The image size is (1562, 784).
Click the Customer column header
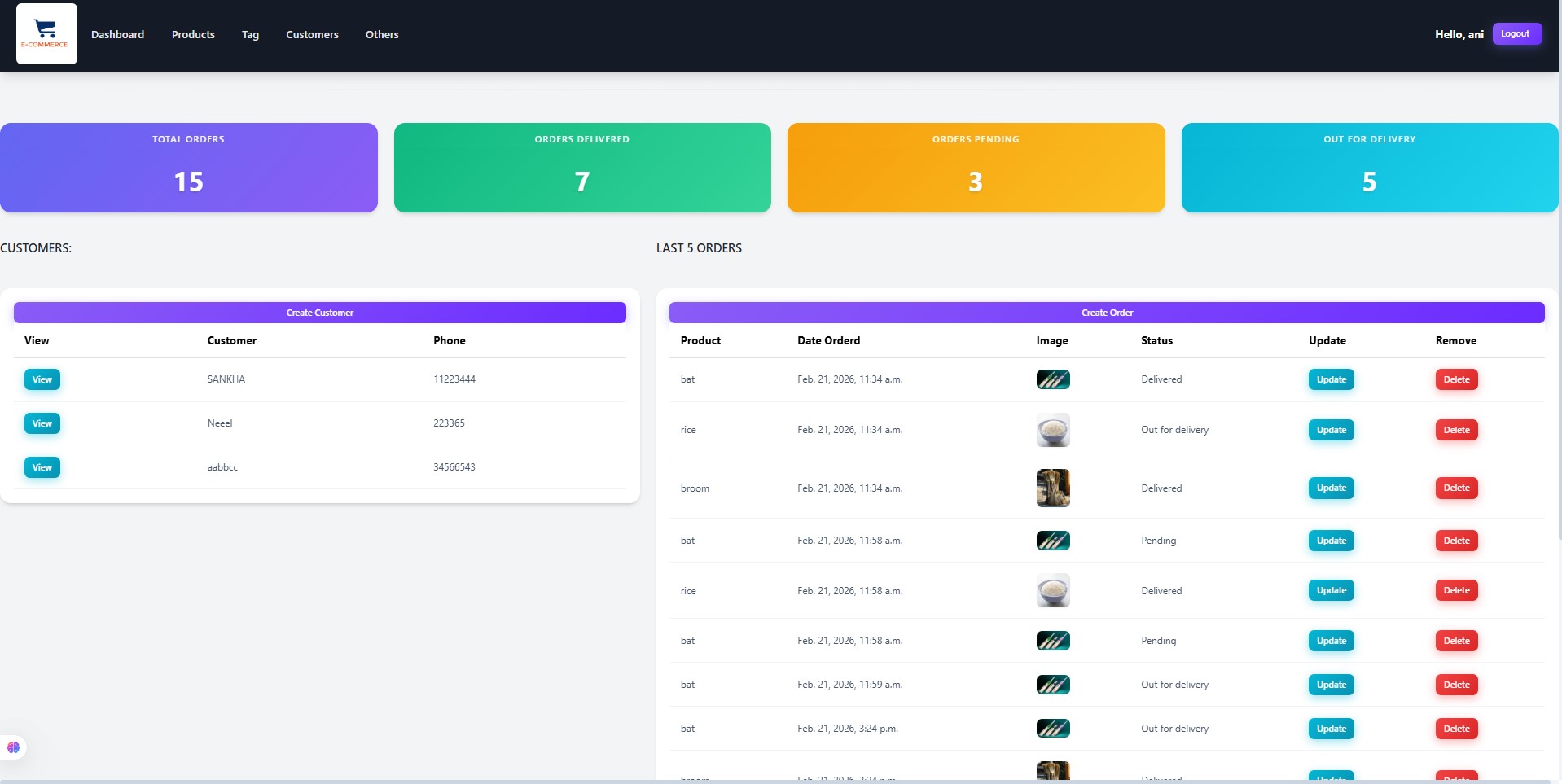point(232,340)
